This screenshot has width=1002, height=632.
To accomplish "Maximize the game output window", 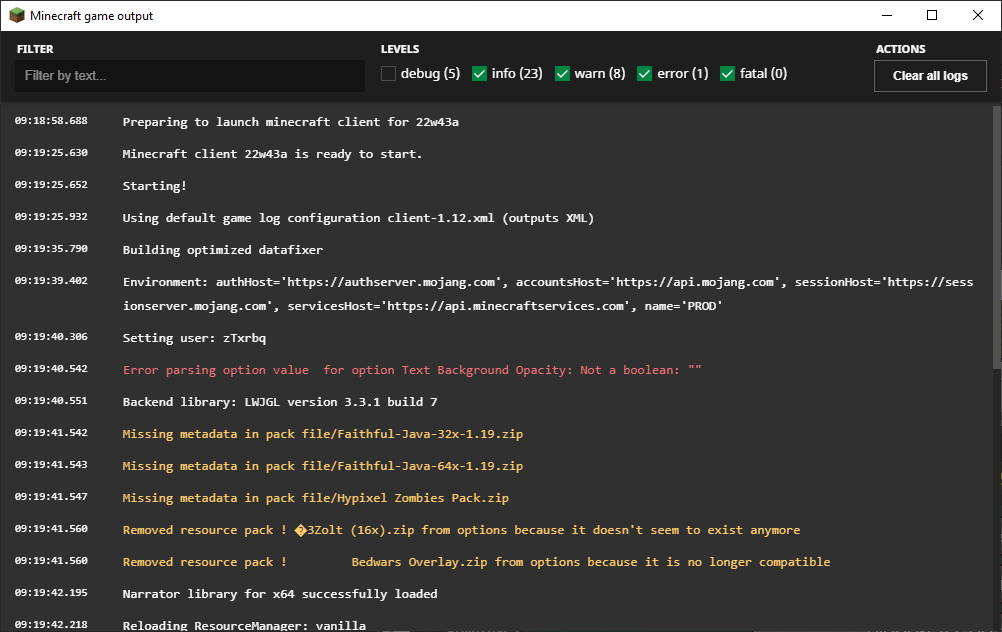I will (932, 16).
